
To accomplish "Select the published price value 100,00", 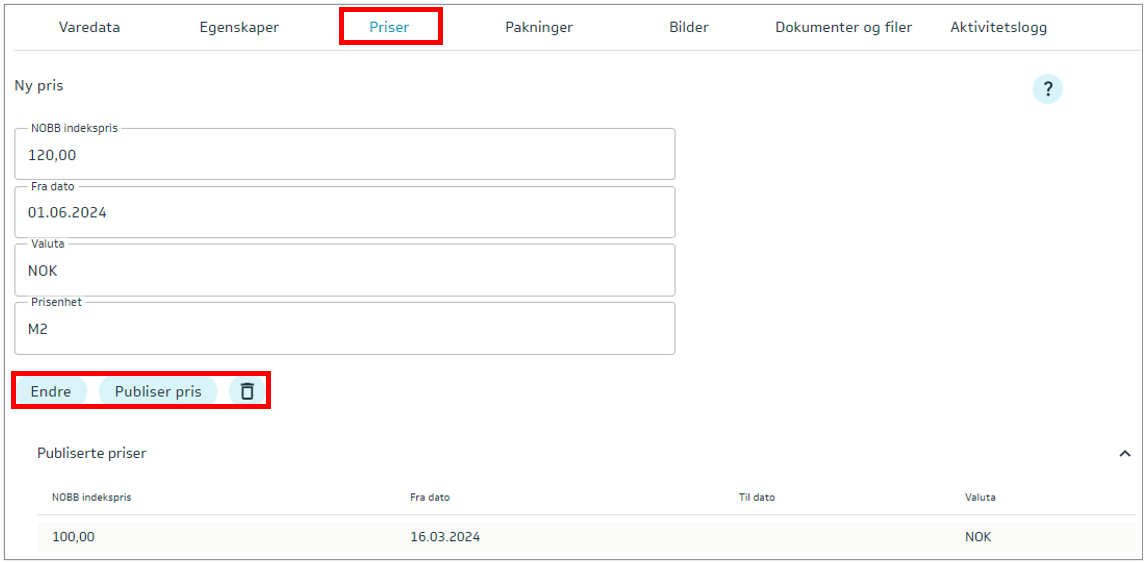I will pyautogui.click(x=73, y=537).
